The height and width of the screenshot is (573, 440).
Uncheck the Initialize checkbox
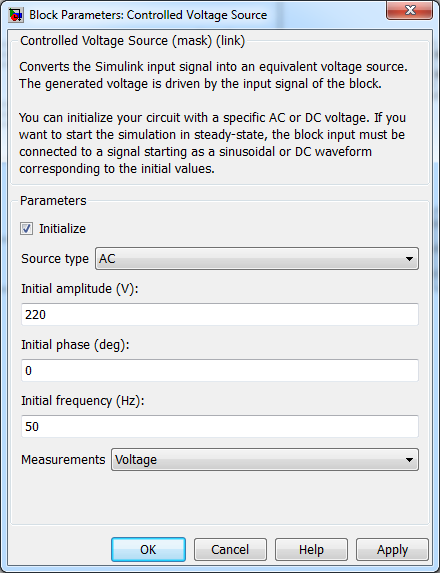tap(26, 229)
